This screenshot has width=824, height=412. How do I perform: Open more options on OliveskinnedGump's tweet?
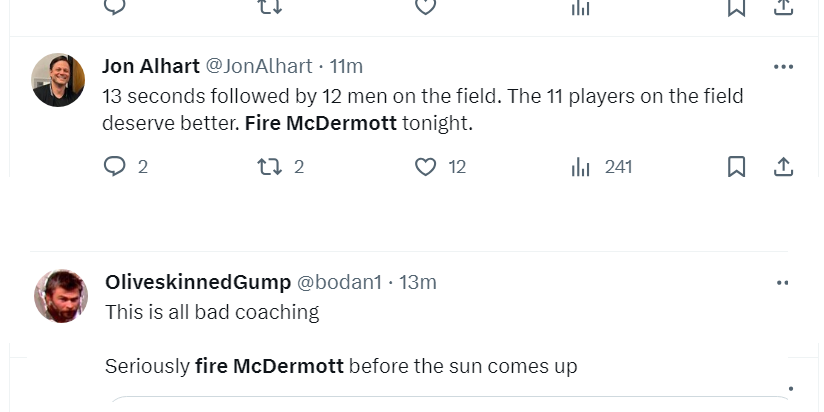coord(784,283)
